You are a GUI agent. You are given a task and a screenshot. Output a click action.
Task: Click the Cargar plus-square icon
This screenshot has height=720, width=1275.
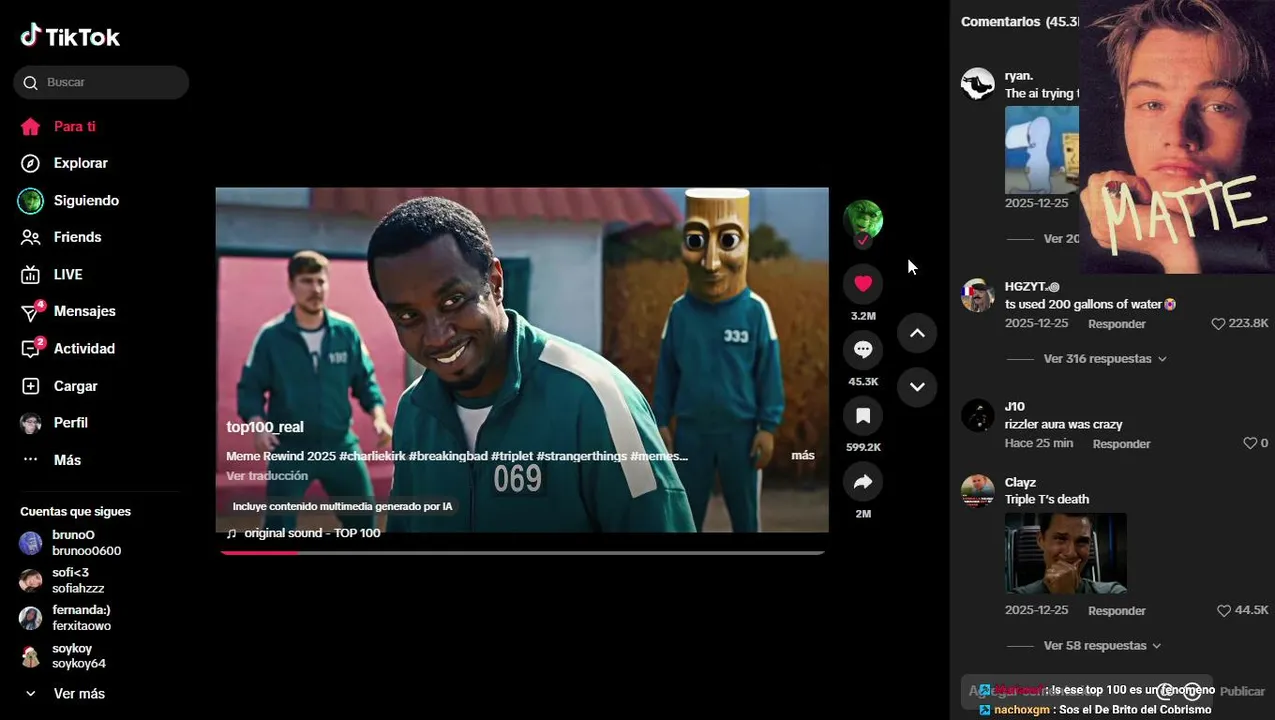pos(31,386)
